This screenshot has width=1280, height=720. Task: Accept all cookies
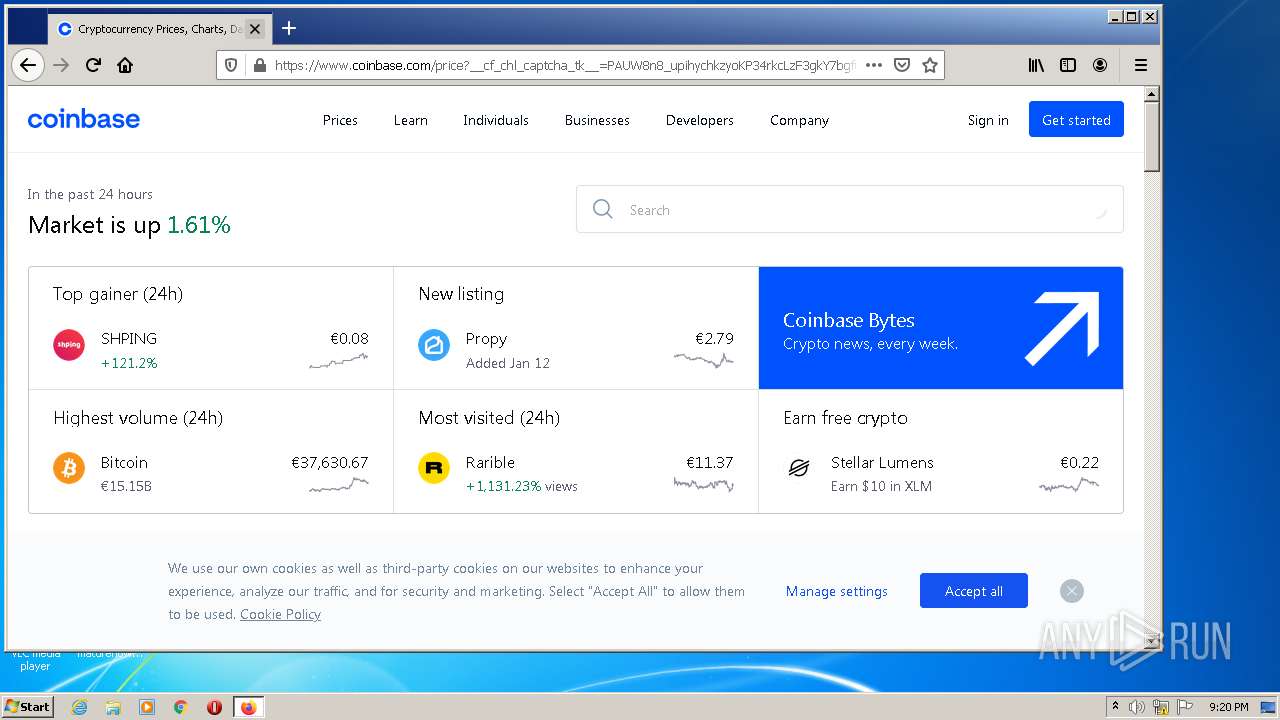(974, 591)
